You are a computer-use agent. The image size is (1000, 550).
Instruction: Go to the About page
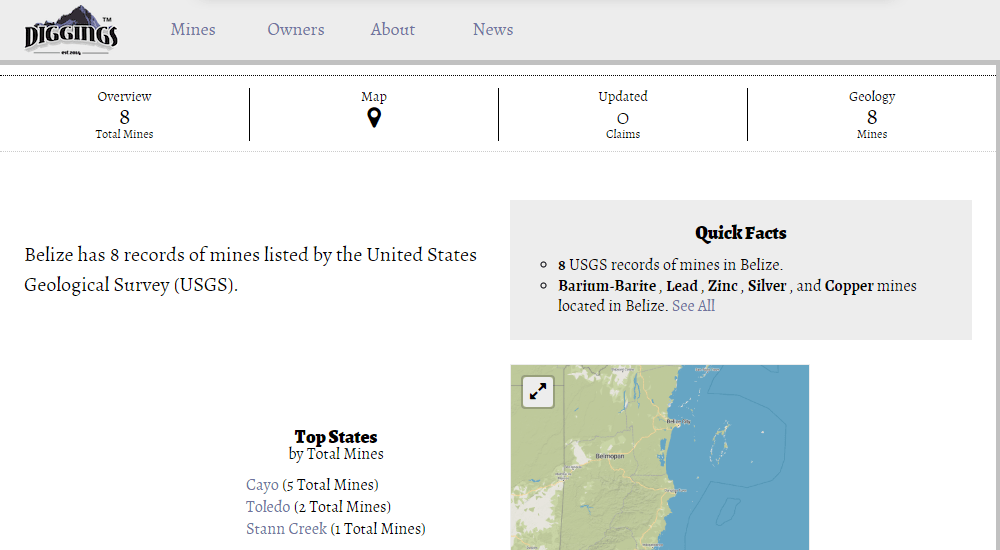[x=392, y=30]
